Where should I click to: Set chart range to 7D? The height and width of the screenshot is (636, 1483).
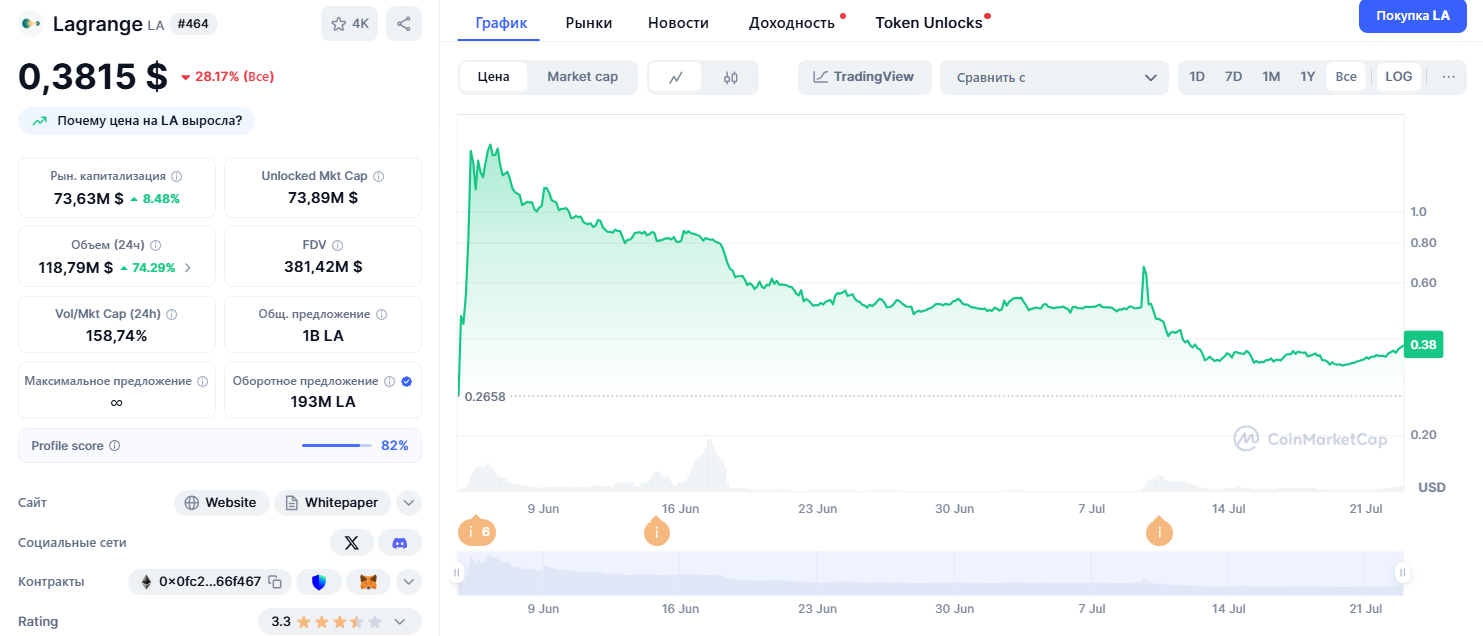point(1234,77)
